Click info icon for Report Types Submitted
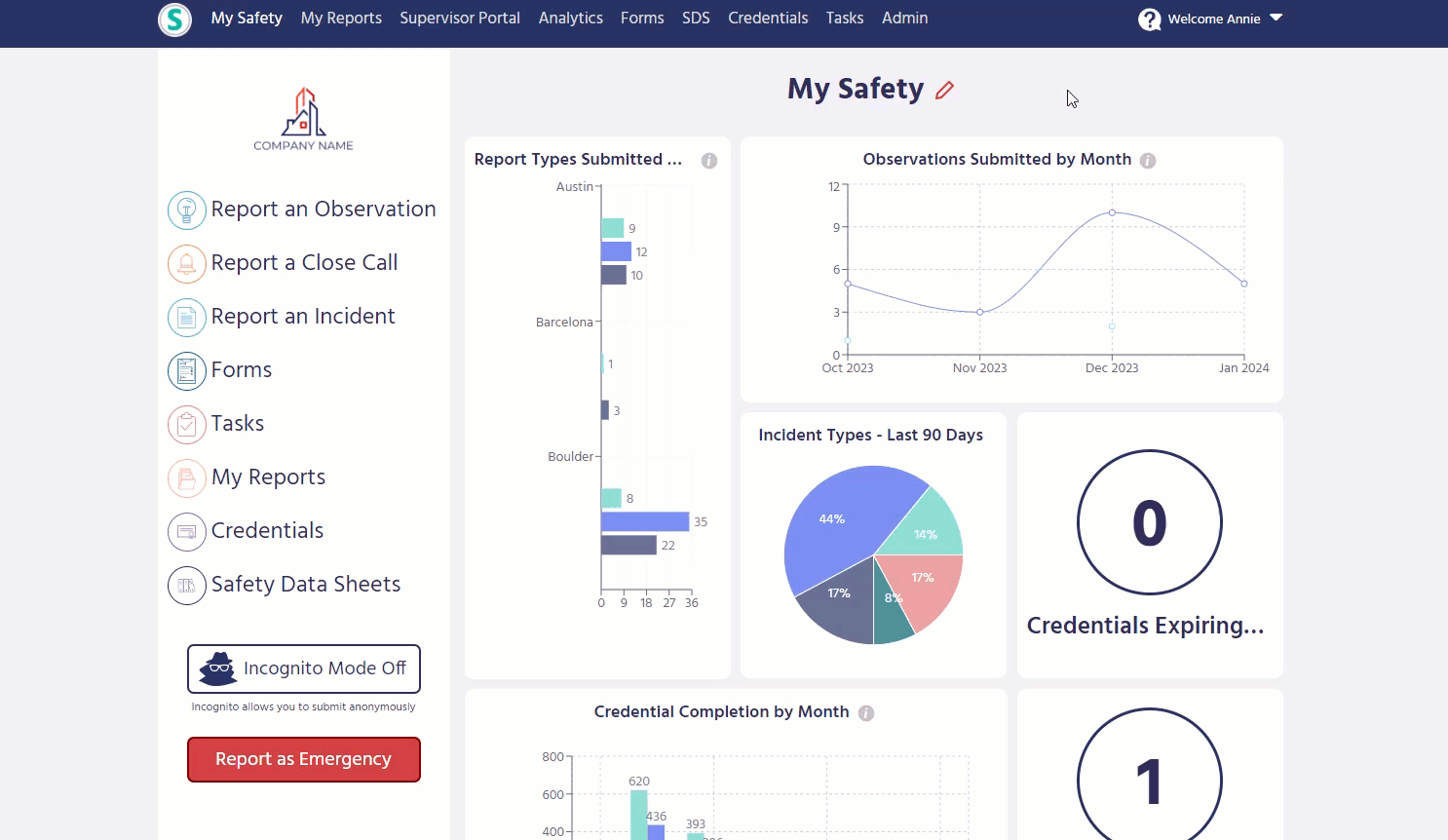 tap(709, 161)
